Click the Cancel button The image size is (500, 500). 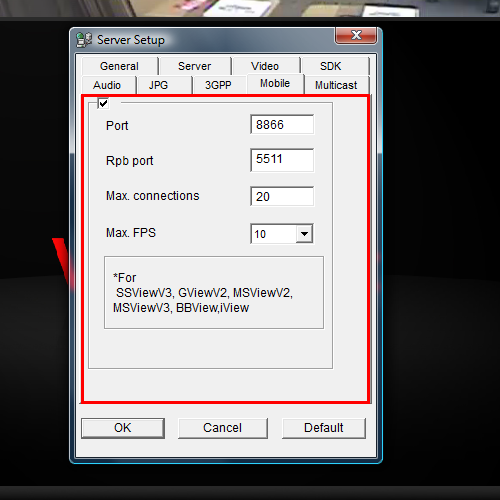pos(223,428)
